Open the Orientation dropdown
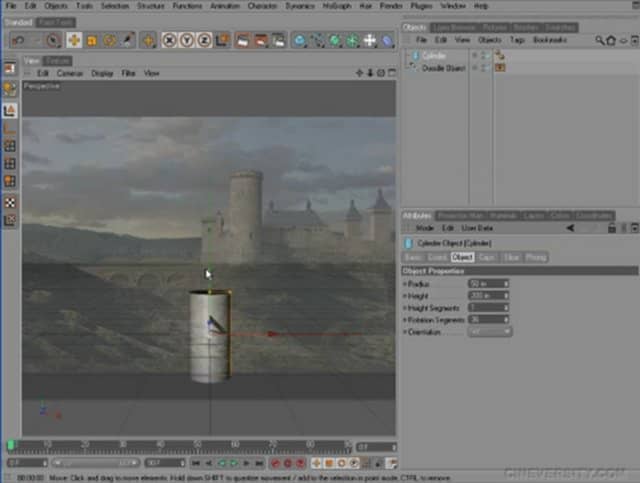This screenshot has width=640, height=483. click(489, 331)
